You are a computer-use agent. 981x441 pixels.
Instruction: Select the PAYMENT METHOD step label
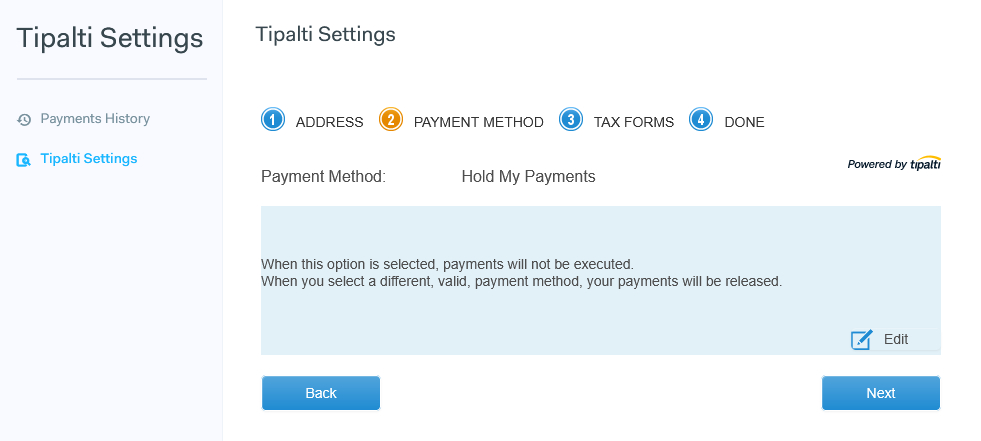(x=478, y=122)
